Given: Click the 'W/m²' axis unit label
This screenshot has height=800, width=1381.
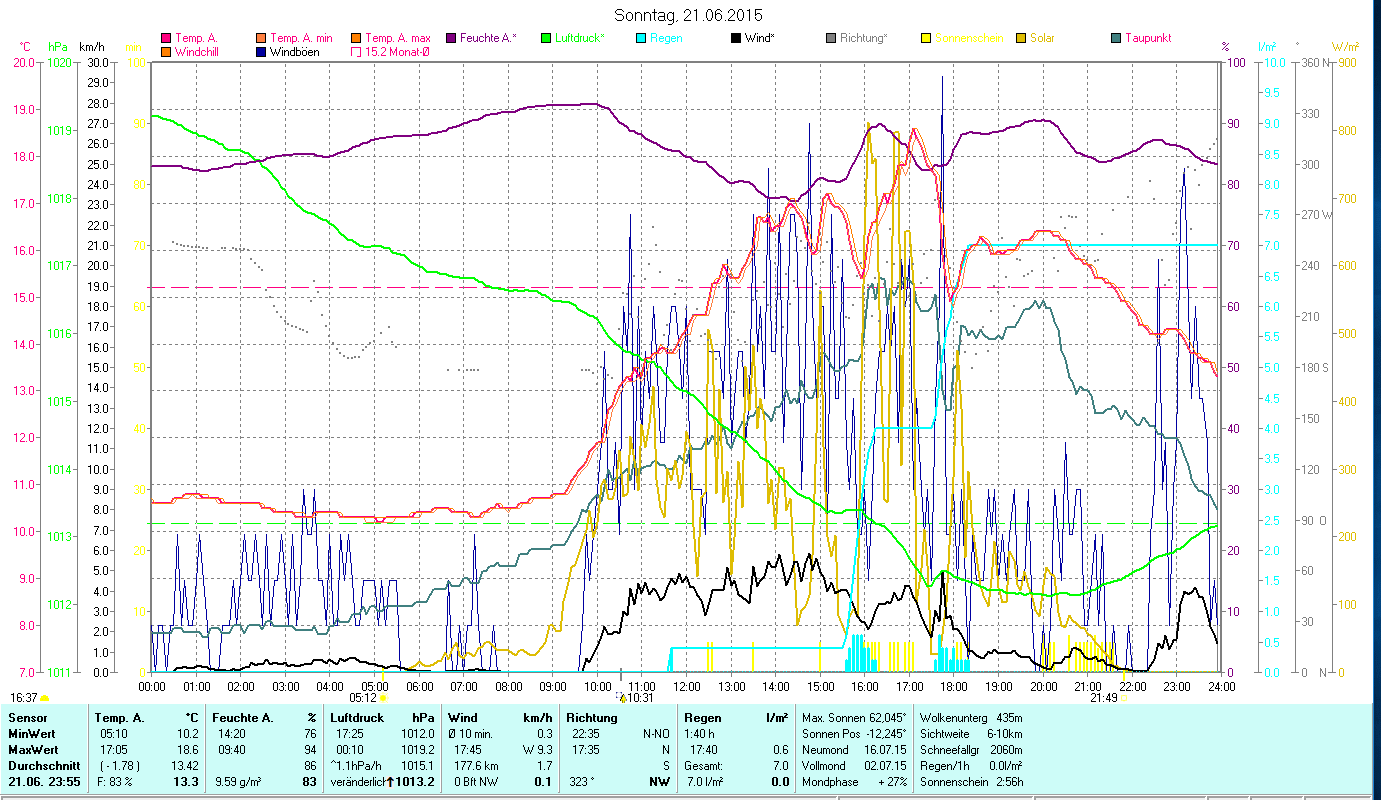Looking at the screenshot, I should point(1345,47).
